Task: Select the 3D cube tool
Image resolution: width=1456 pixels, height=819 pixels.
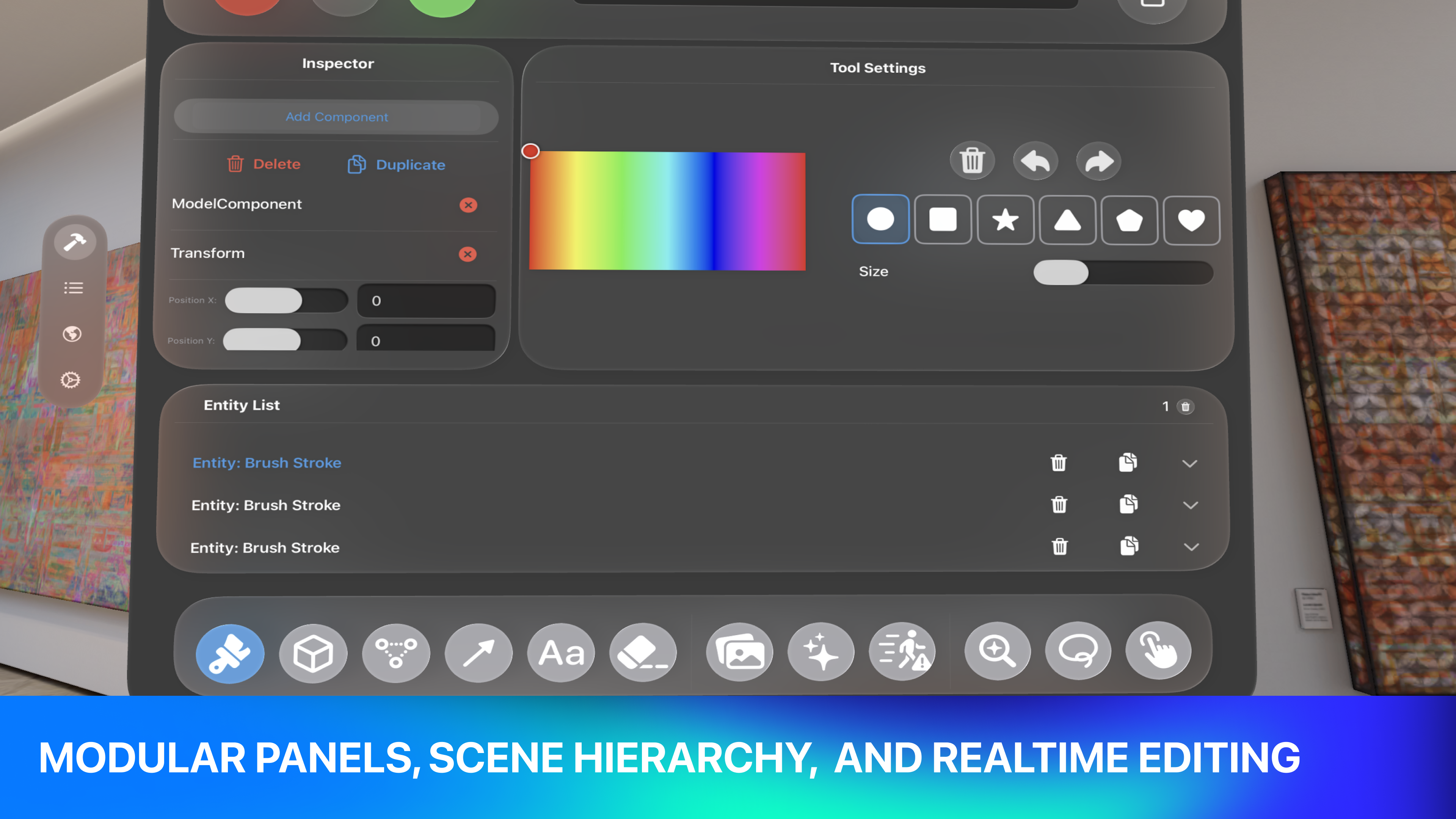Action: point(312,653)
